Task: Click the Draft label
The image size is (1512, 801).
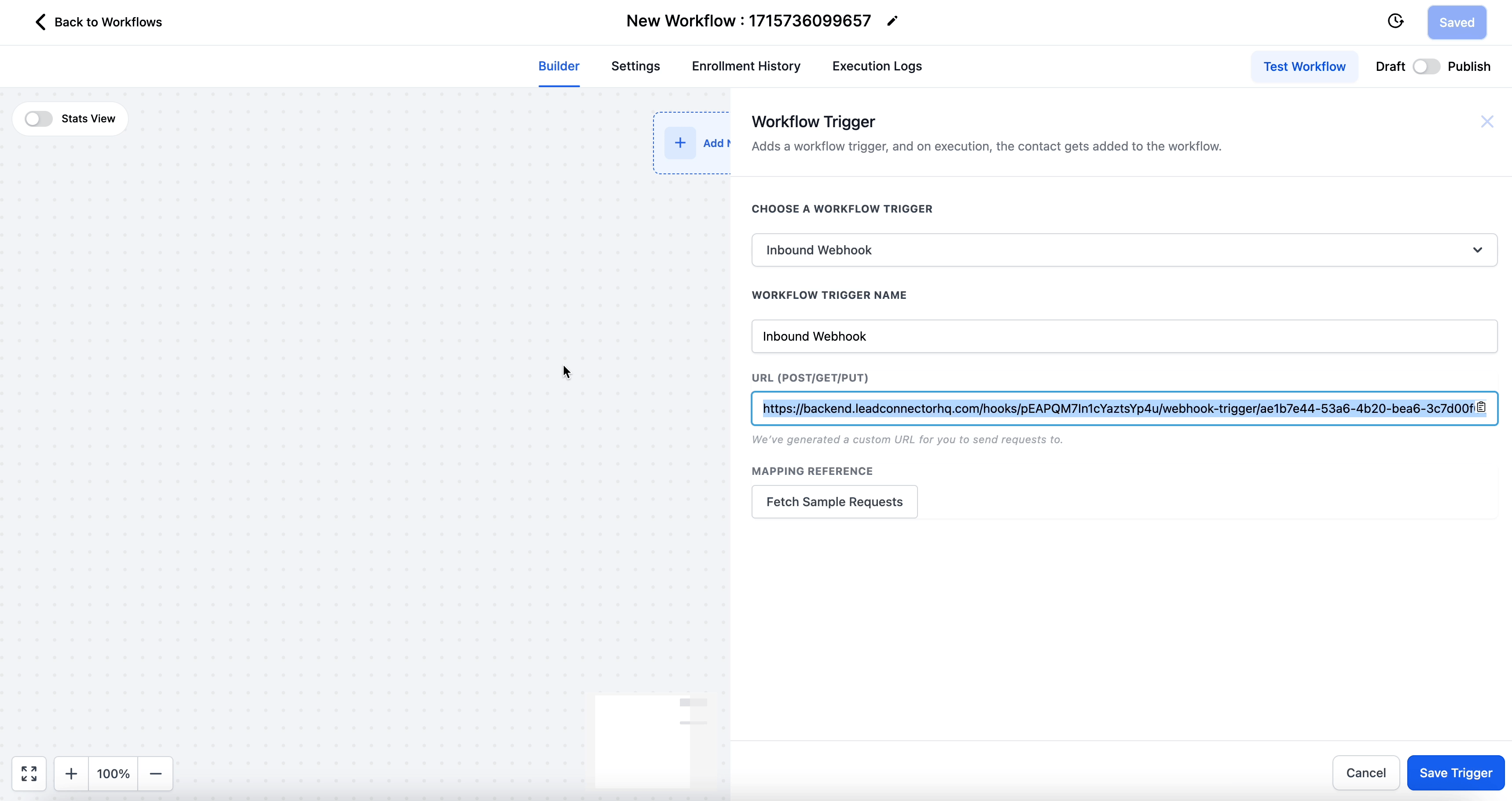Action: point(1390,66)
